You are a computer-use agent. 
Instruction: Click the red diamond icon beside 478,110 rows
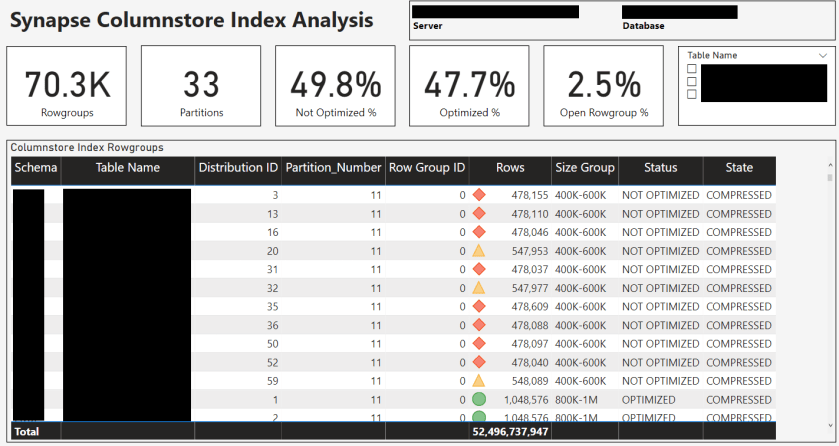click(478, 214)
